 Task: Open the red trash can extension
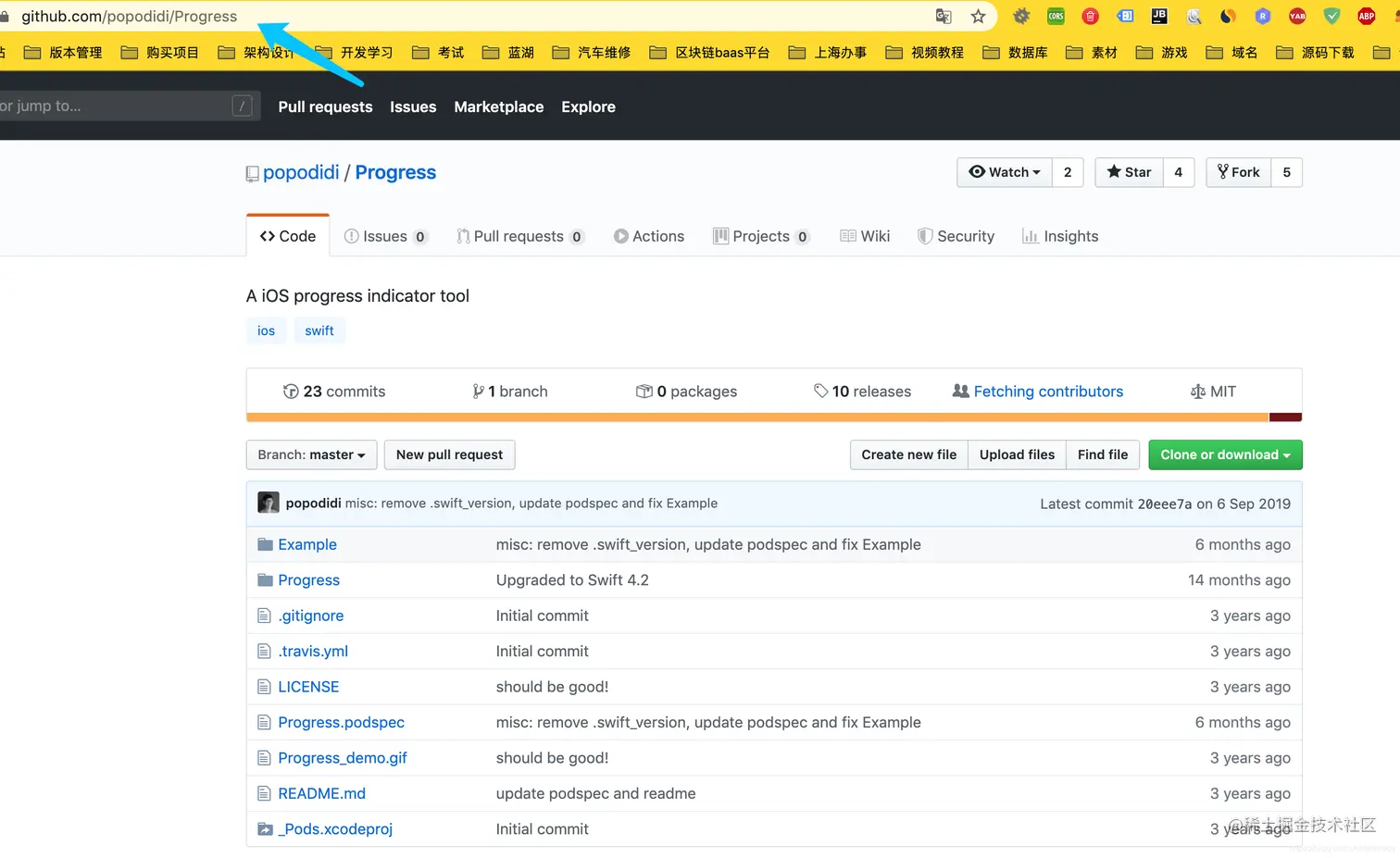tap(1090, 16)
